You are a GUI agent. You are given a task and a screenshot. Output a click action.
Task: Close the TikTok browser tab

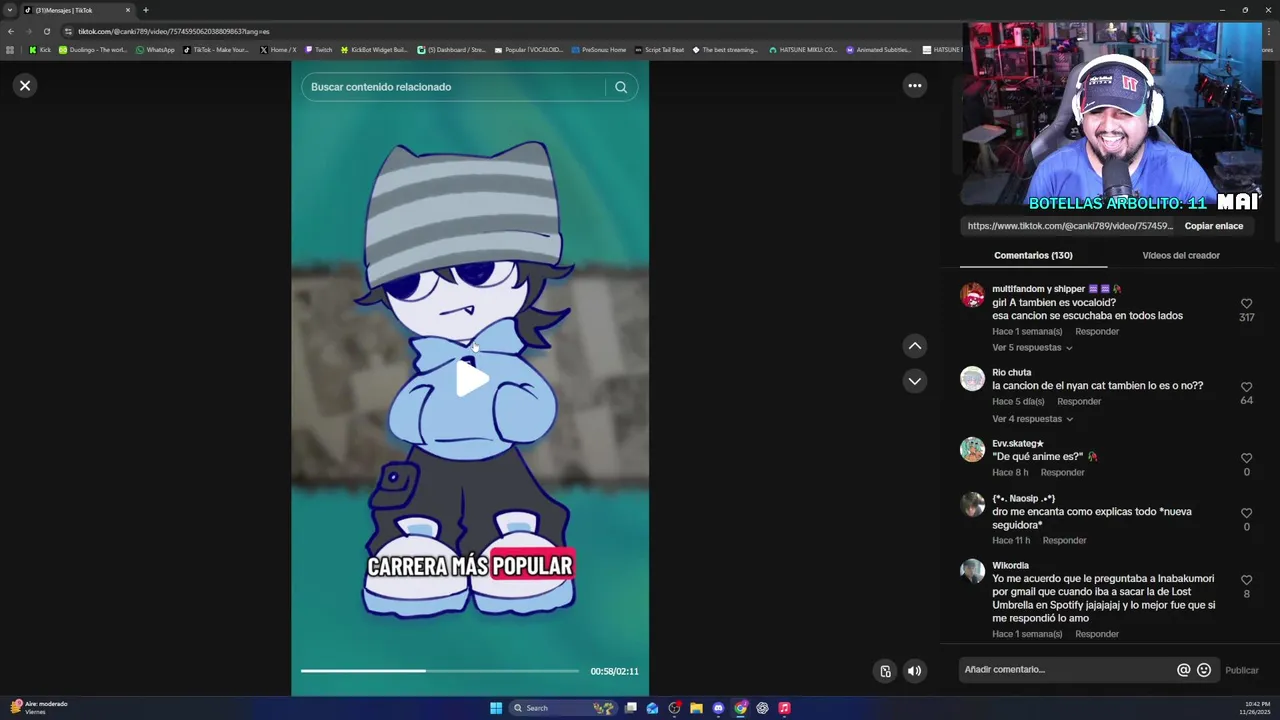[x=127, y=10]
